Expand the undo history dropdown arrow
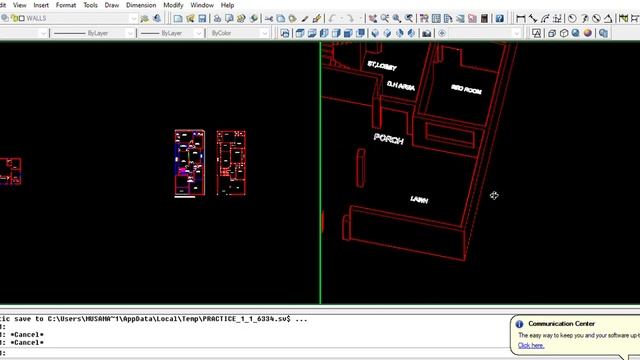 pyautogui.click(x=341, y=18)
